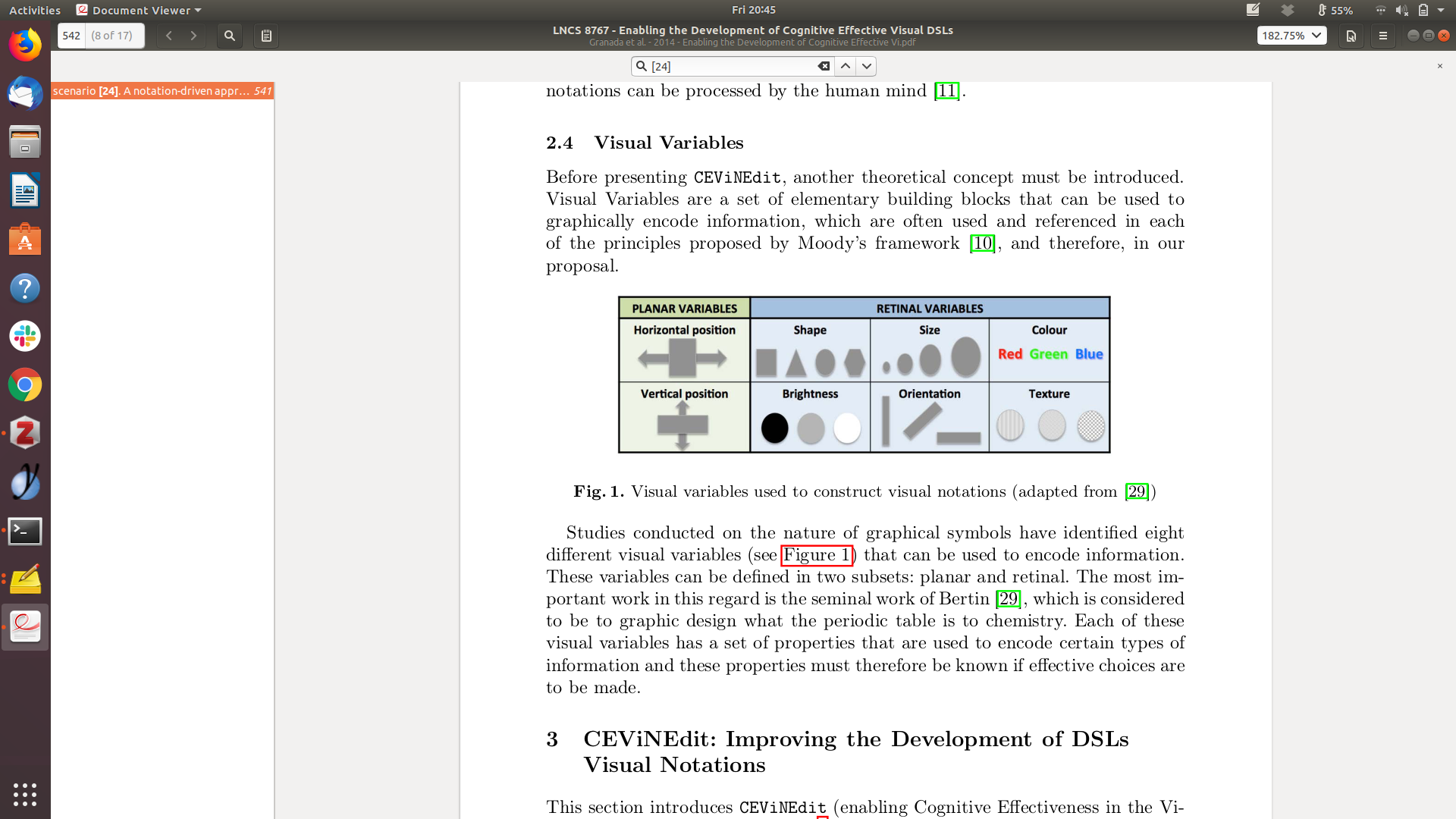
Task: Toggle the find search toolbar icon
Action: (x=229, y=36)
